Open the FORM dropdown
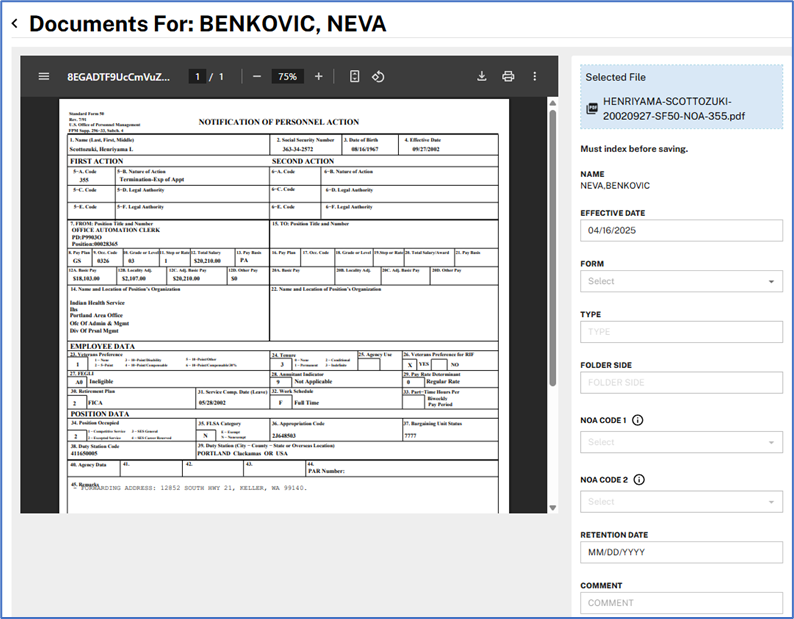This screenshot has width=794, height=619. point(681,281)
